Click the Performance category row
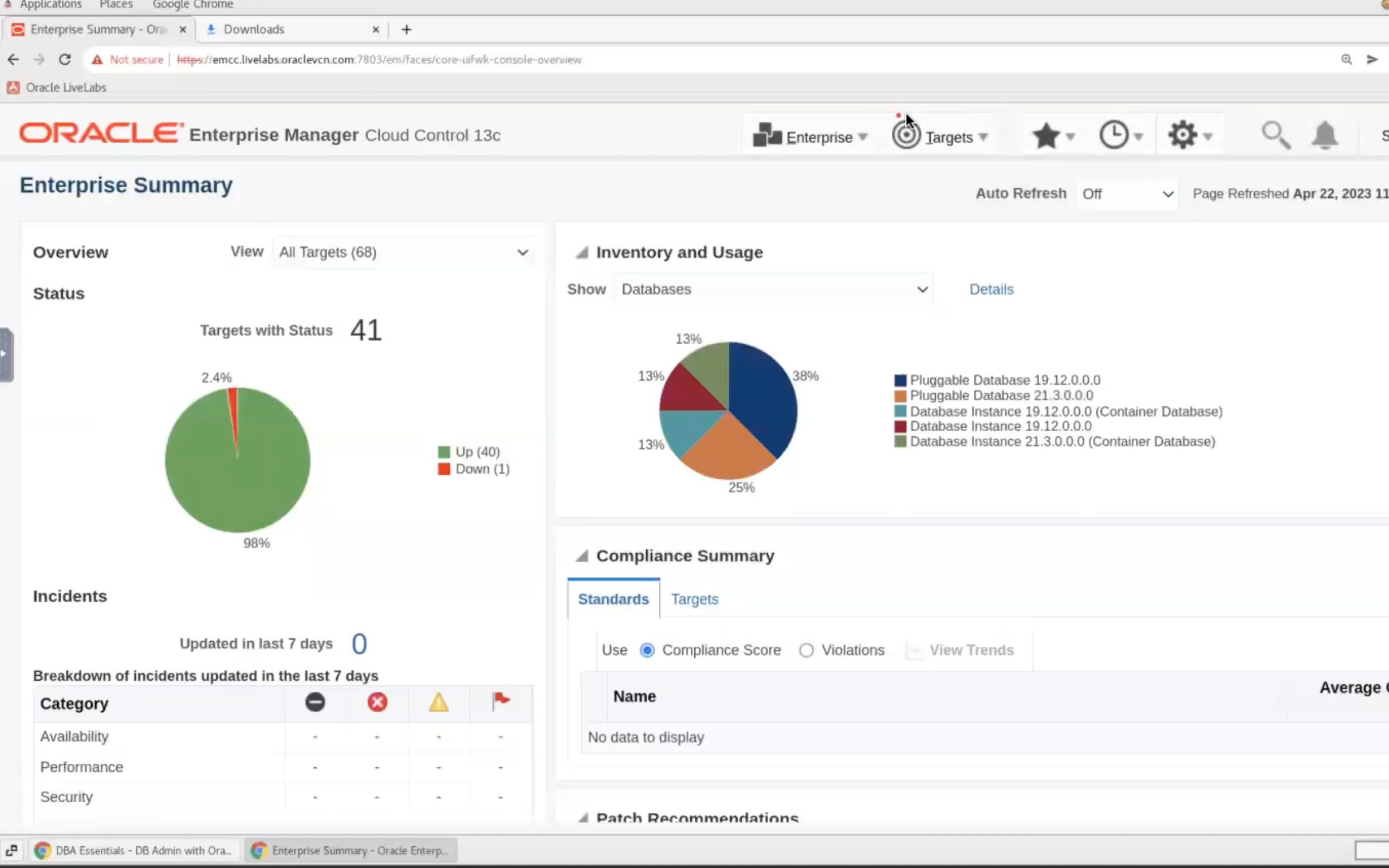1389x868 pixels. pos(282,767)
